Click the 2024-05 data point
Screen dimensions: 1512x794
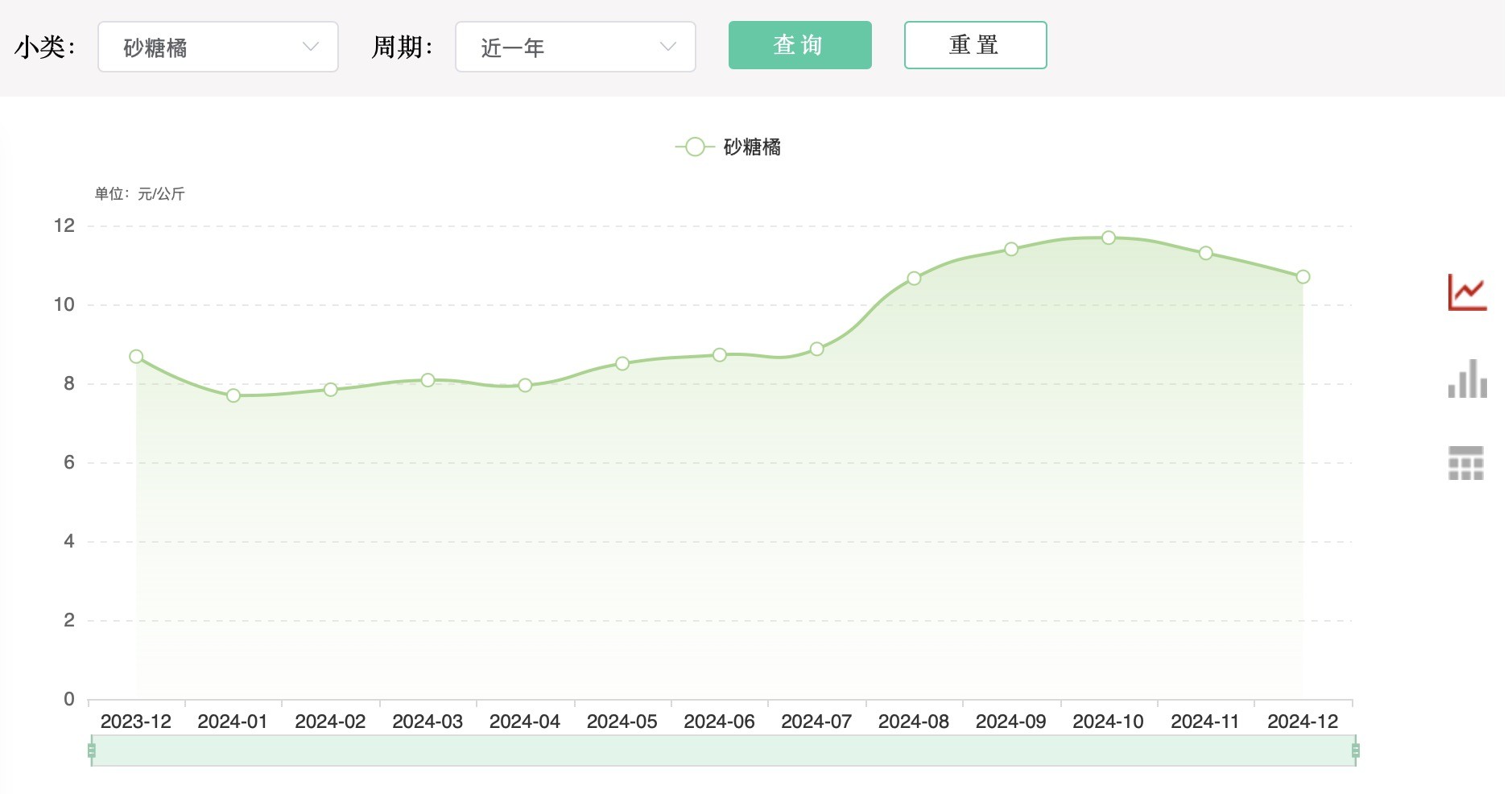point(622,364)
